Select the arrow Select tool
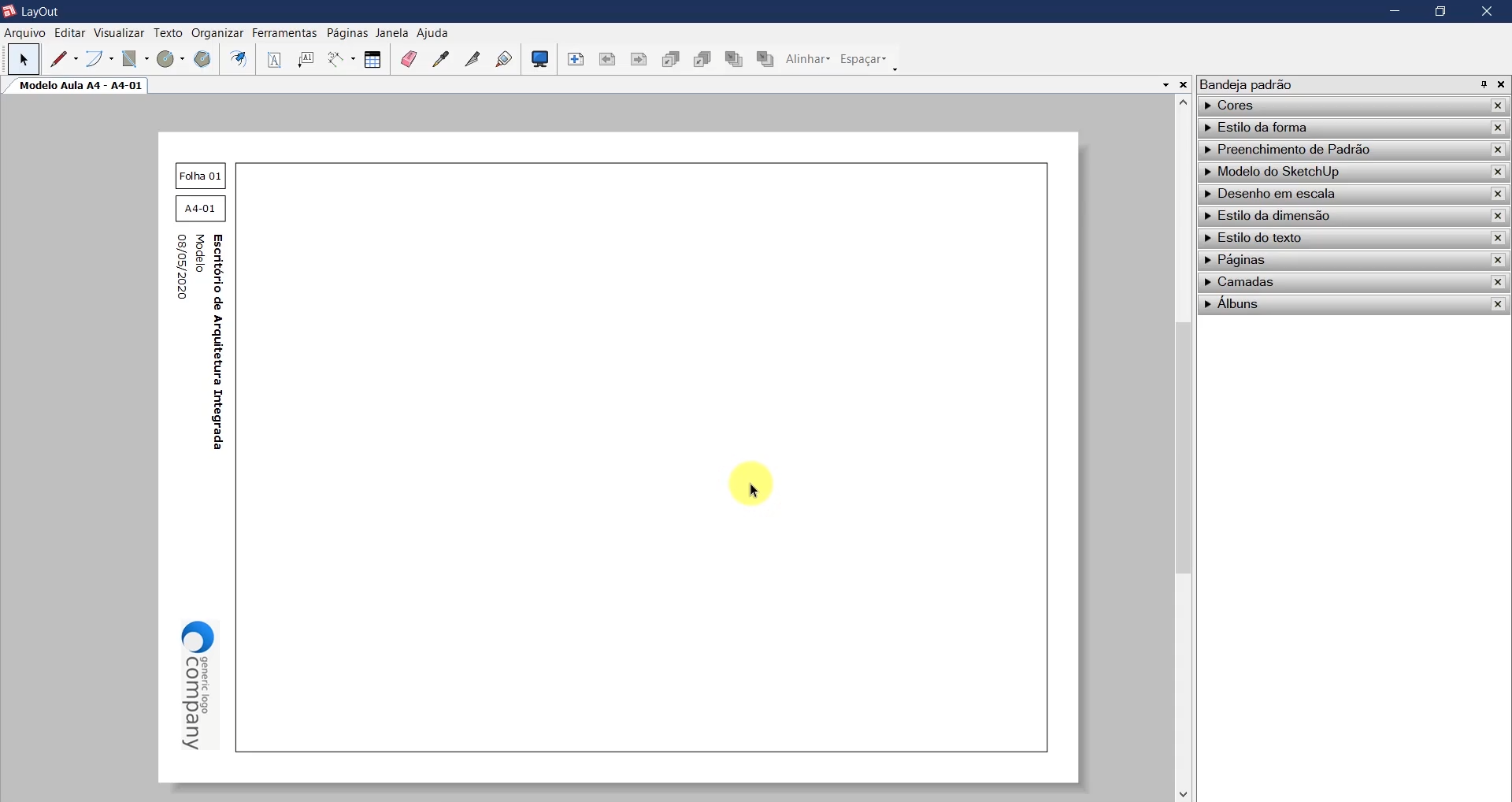 [24, 60]
